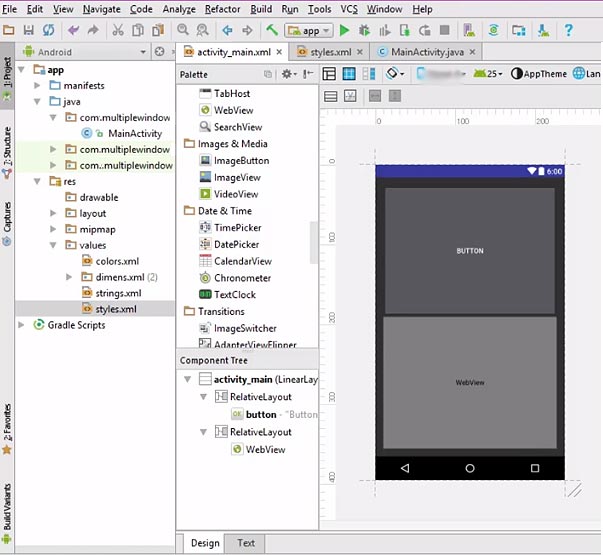Screen dimensions: 603x555
Task: Click the Sync Gradle icon
Action: 494,30
